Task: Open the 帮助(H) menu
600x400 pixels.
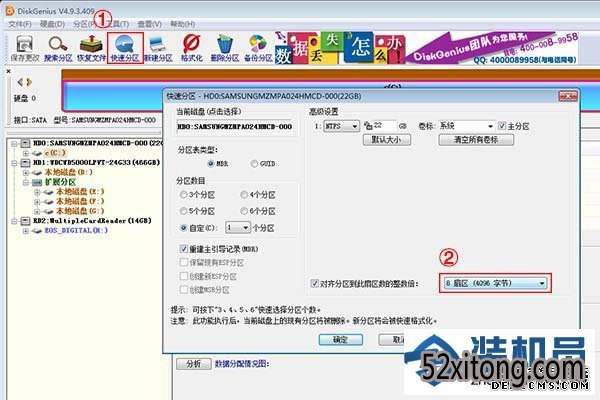Action: (x=183, y=24)
